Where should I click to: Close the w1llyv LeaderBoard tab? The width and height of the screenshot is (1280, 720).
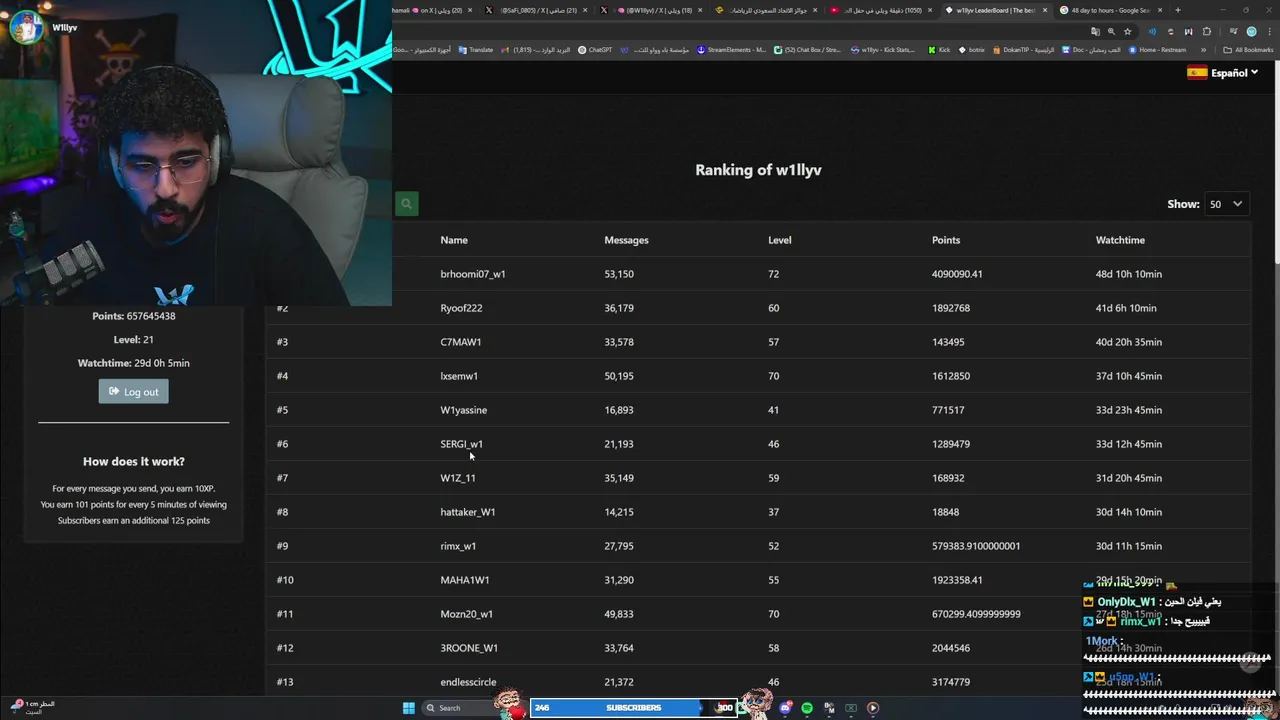(1045, 10)
